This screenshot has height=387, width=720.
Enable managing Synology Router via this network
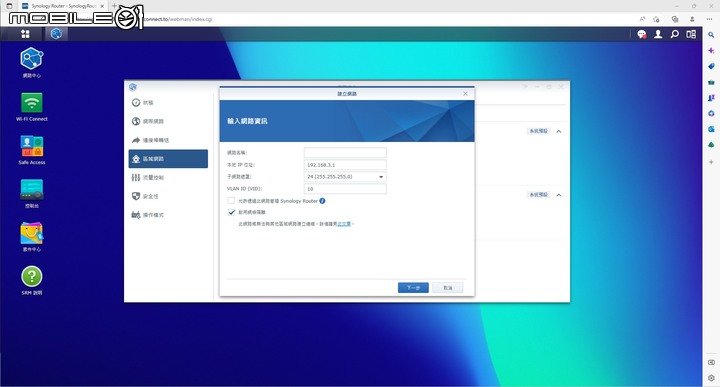(231, 201)
